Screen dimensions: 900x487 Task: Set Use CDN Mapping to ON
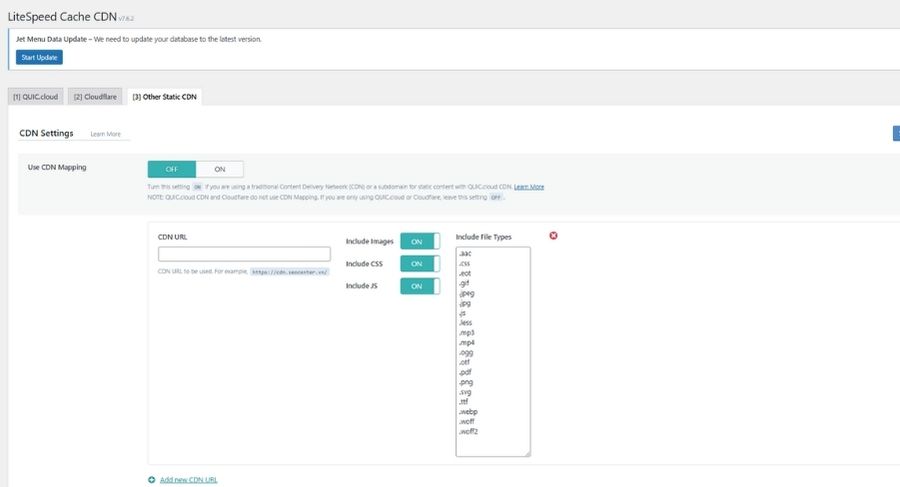click(x=220, y=169)
